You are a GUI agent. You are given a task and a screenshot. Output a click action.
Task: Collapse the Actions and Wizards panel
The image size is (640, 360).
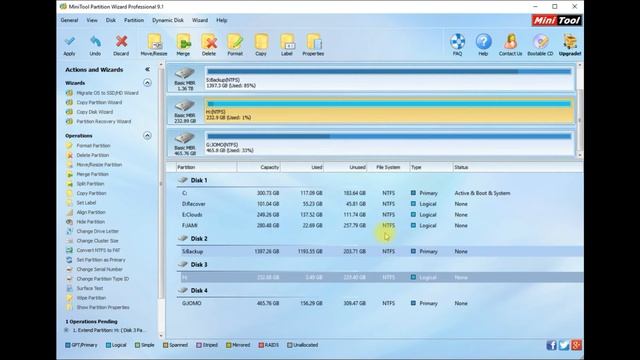pyautogui.click(x=147, y=69)
